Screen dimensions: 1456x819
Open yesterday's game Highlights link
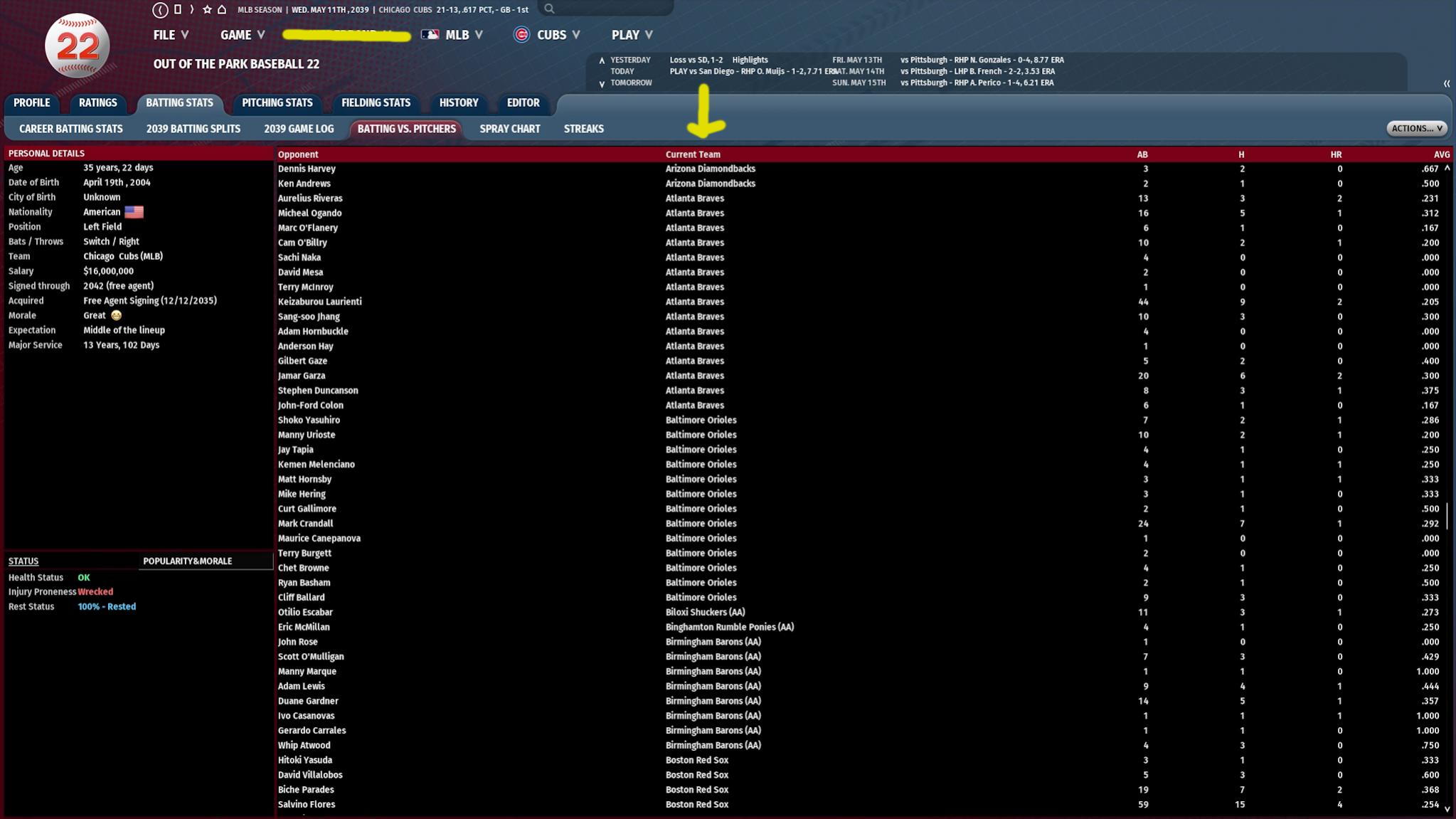pyautogui.click(x=750, y=60)
